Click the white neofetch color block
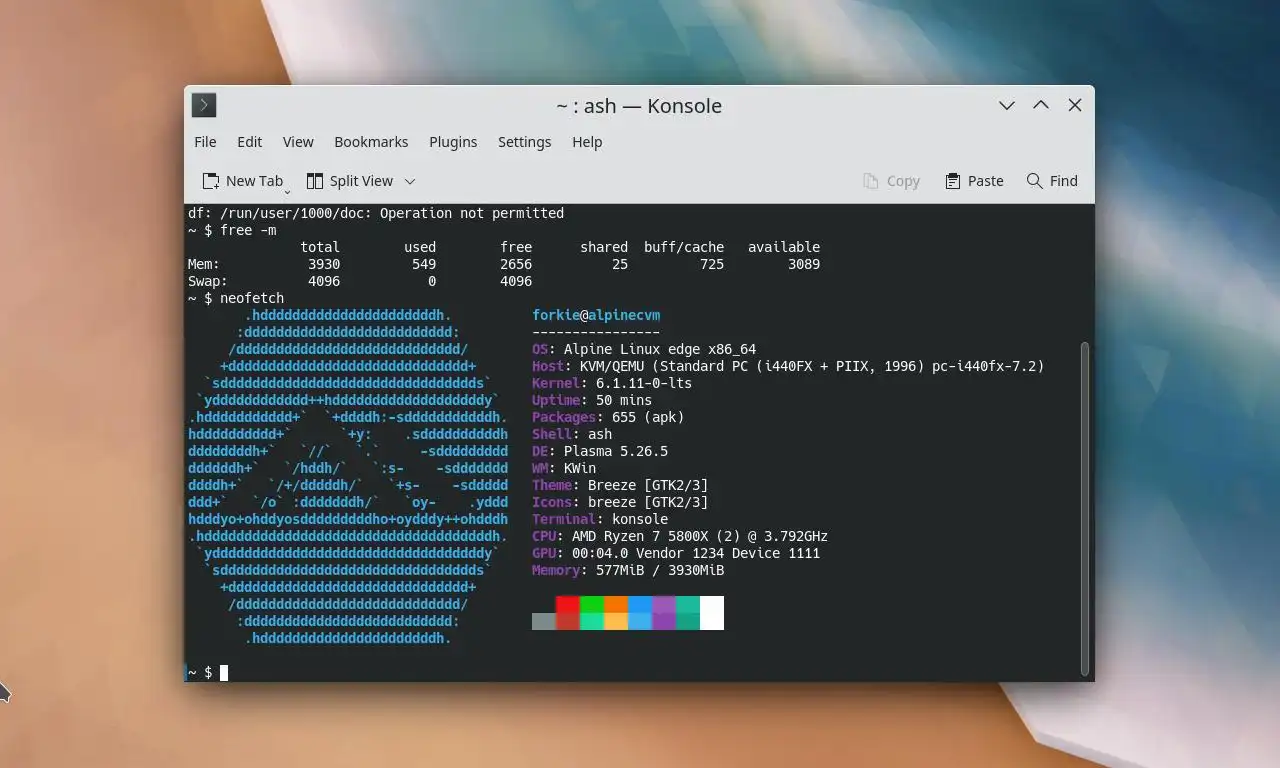The height and width of the screenshot is (768, 1280). pos(712,613)
